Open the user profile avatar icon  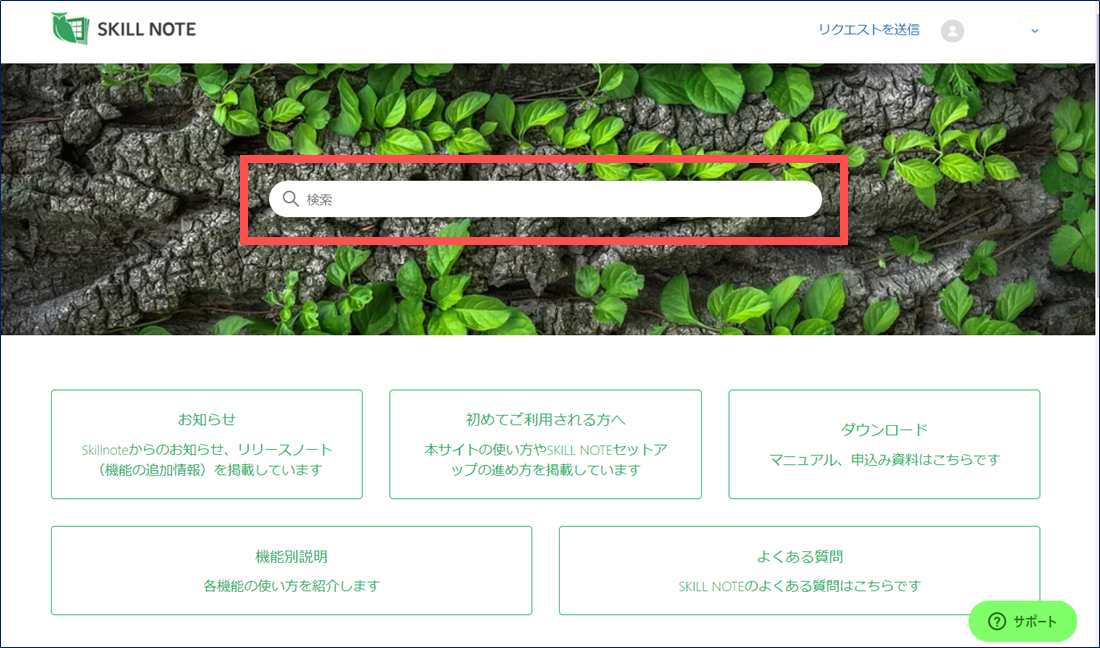point(953,31)
